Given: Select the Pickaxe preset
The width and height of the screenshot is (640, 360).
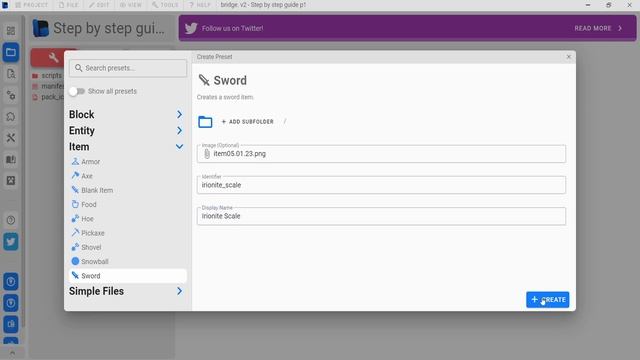Looking at the screenshot, I should (127, 233).
